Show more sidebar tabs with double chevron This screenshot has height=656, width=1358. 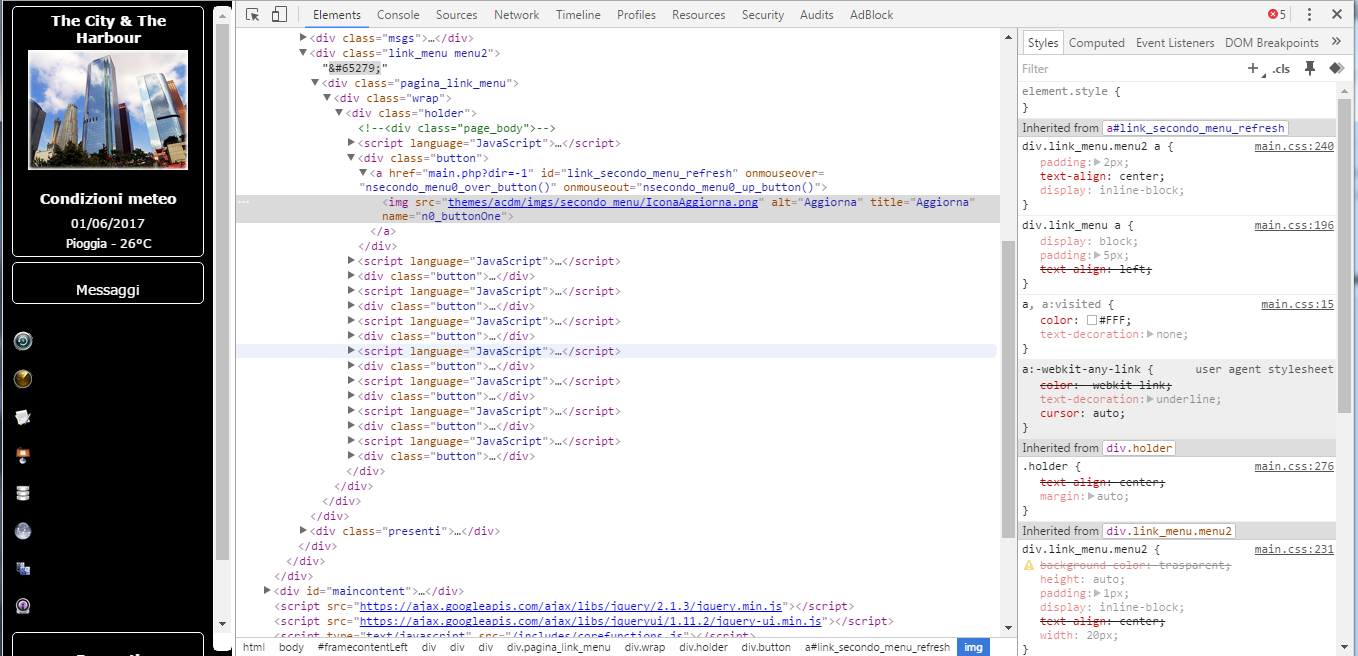click(1336, 42)
